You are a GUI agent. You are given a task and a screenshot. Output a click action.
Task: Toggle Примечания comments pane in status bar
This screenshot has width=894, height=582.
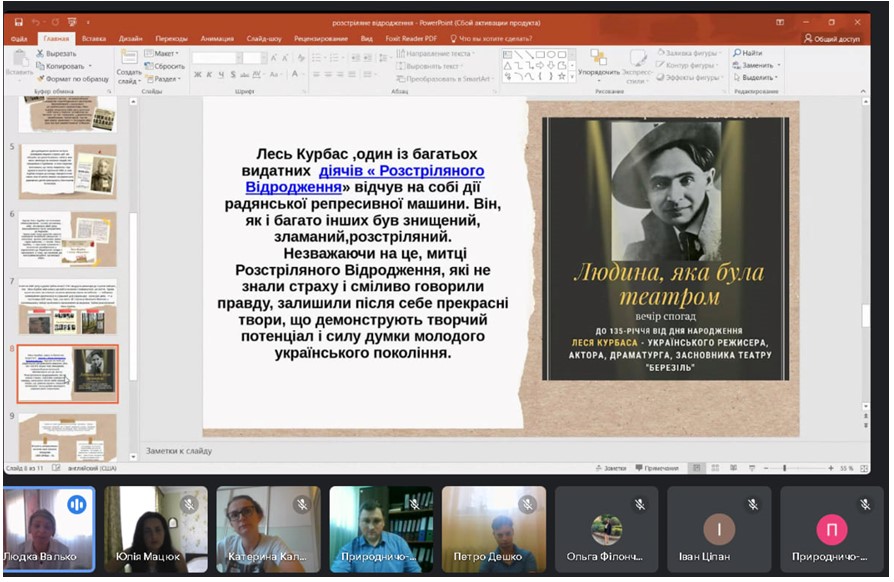point(657,468)
